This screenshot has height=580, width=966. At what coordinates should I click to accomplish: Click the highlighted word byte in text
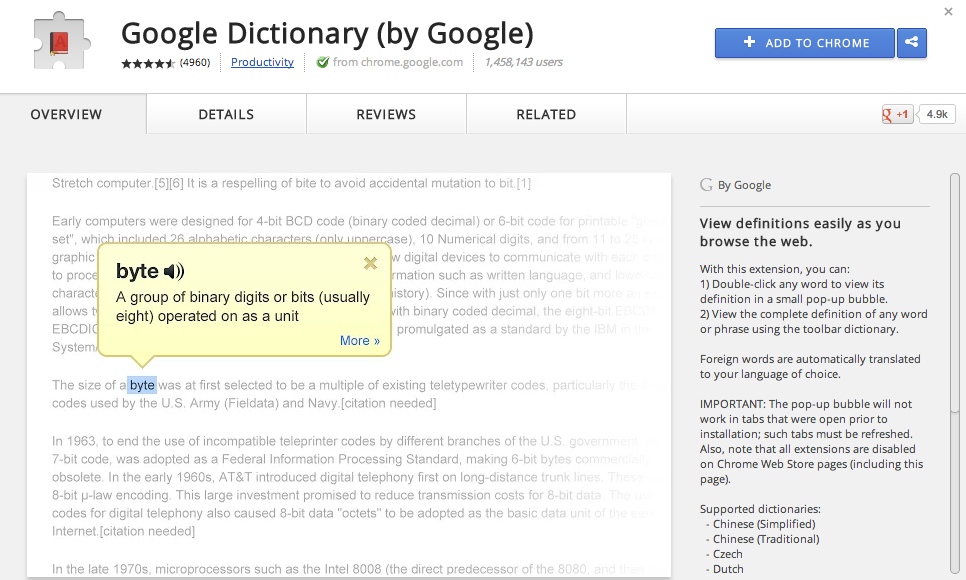click(x=142, y=385)
